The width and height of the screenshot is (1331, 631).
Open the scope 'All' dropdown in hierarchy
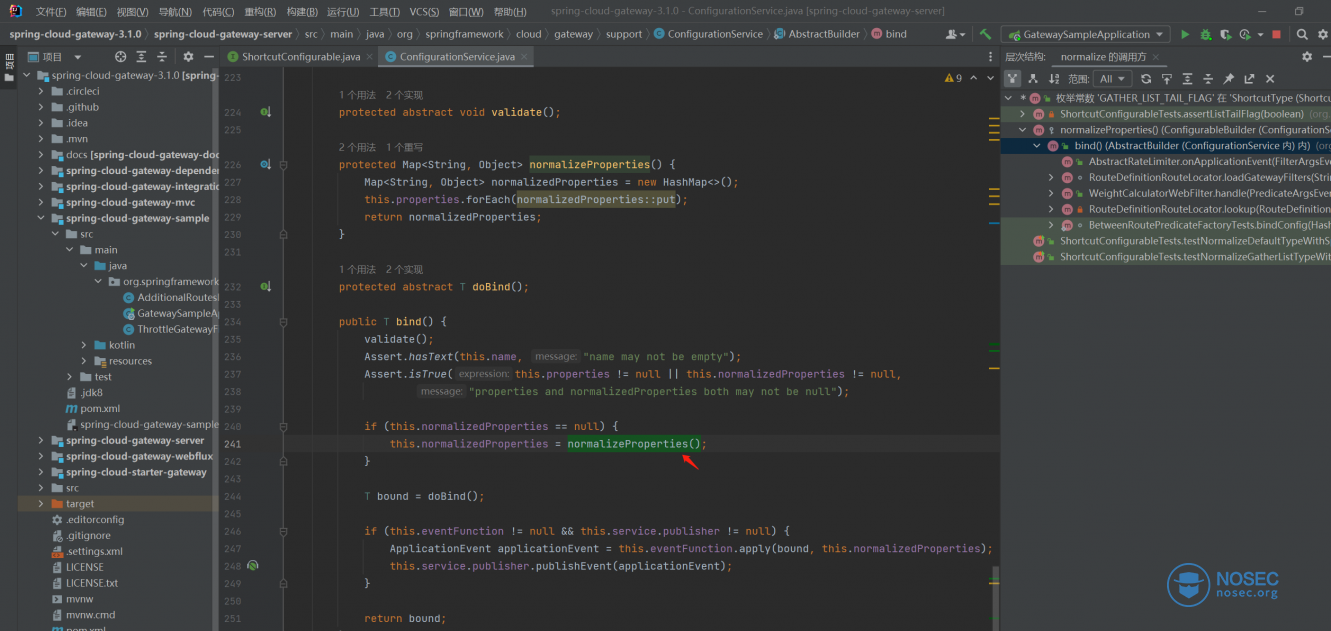1112,78
